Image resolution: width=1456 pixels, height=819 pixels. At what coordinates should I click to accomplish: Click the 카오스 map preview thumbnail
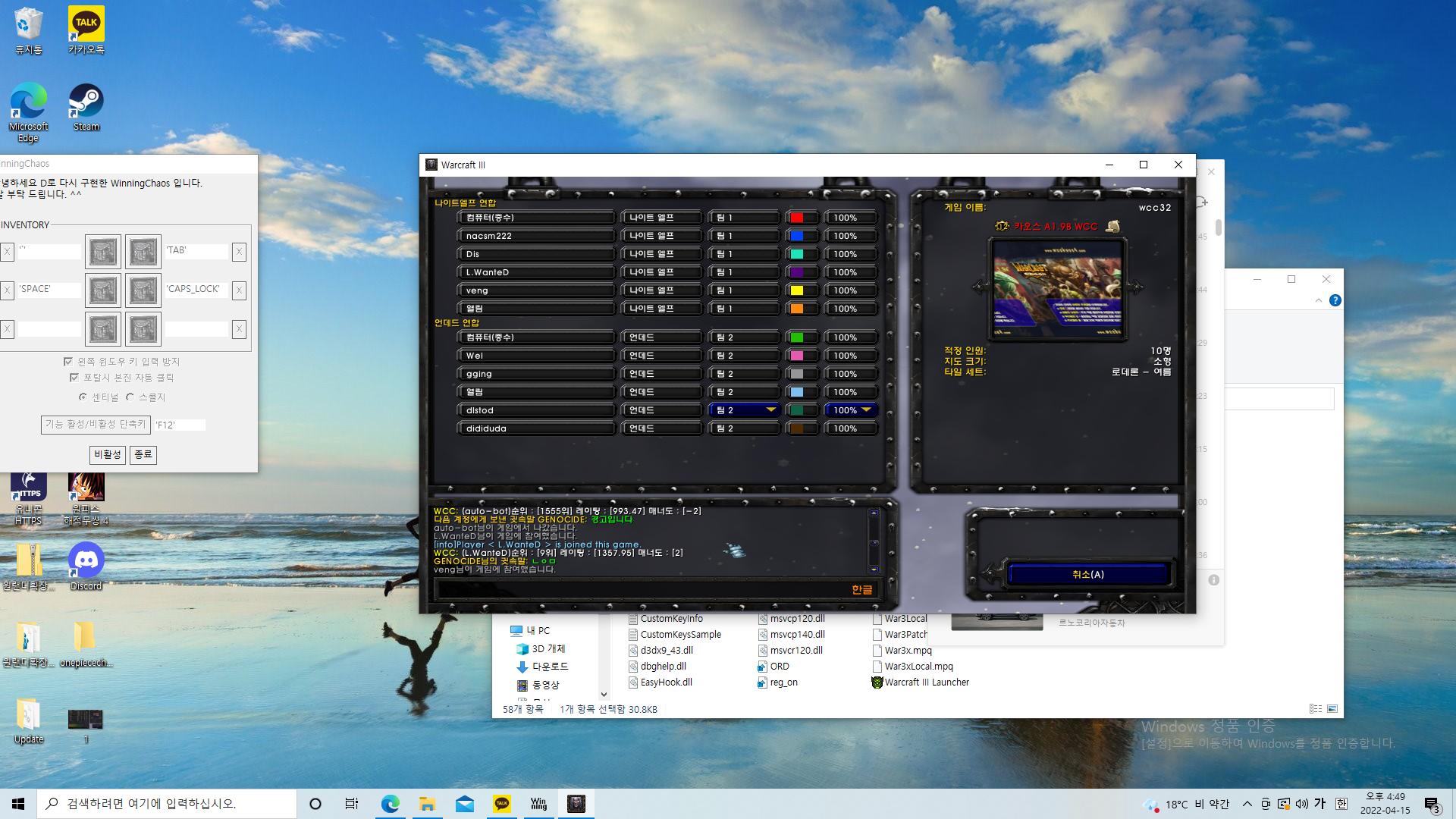click(1057, 287)
